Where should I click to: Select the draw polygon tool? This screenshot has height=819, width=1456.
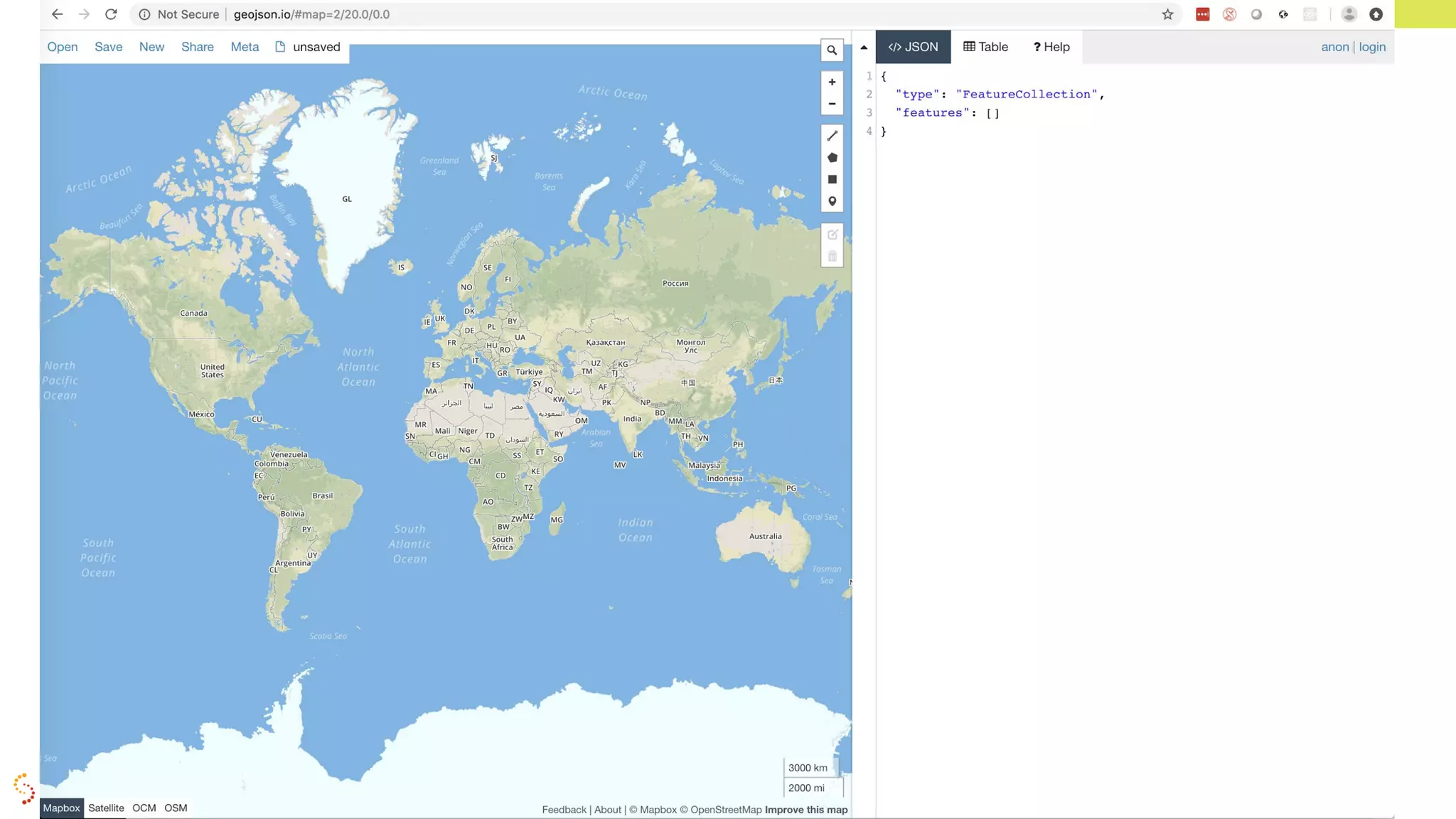(832, 158)
